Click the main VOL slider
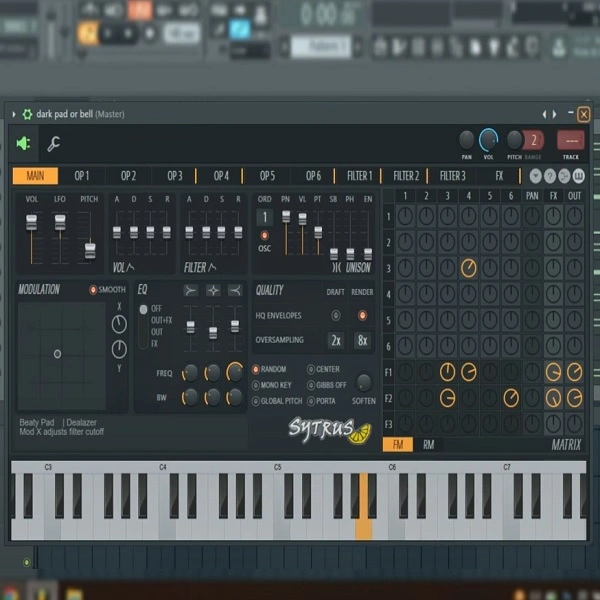 point(31,222)
